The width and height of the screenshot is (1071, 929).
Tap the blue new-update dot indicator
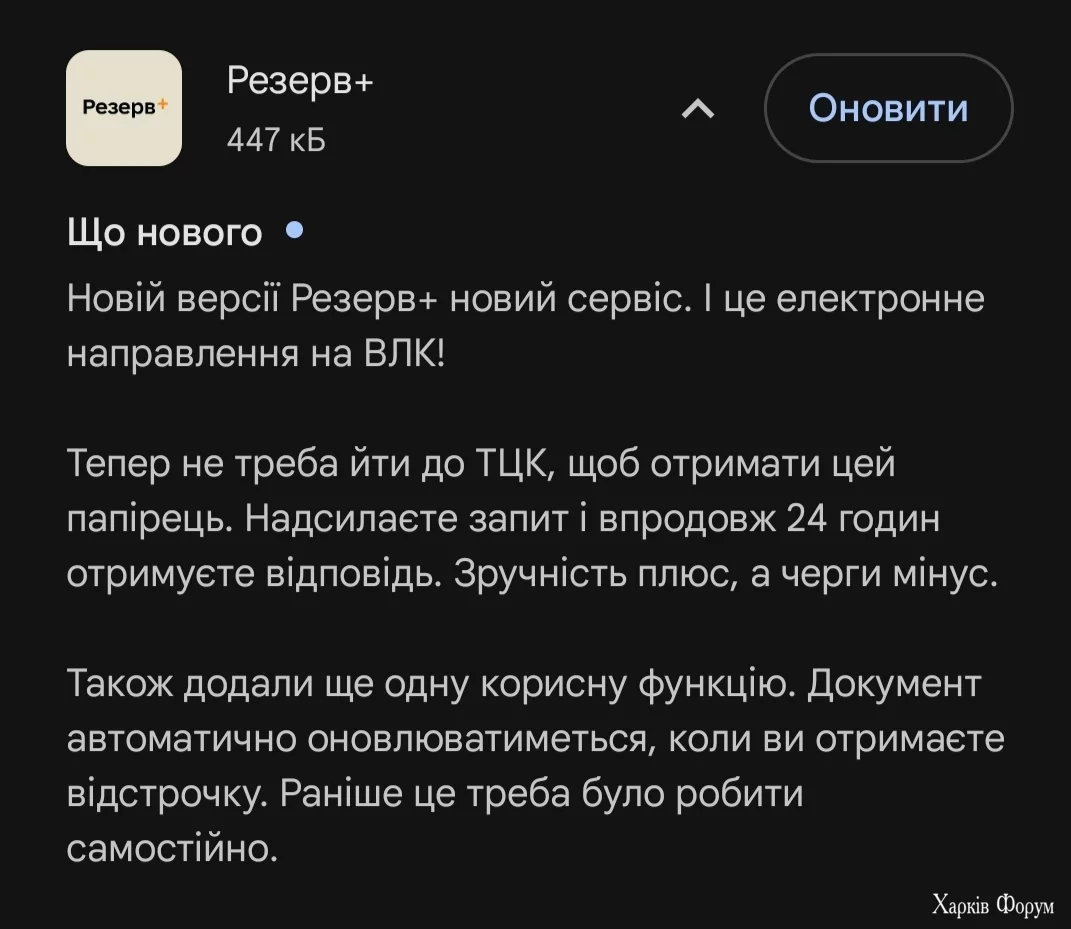(x=294, y=231)
